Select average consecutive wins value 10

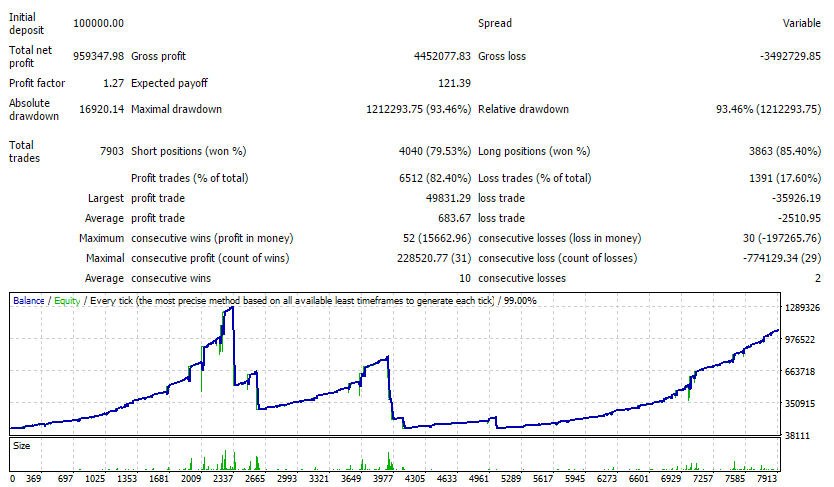pyautogui.click(x=465, y=279)
